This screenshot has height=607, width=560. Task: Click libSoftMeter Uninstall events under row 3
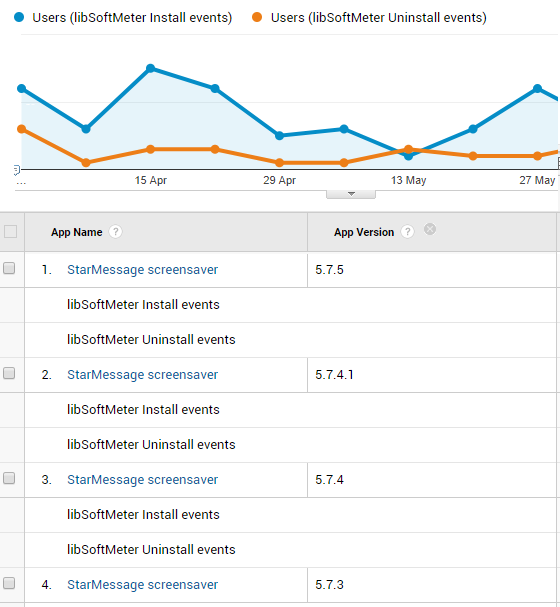tap(151, 549)
